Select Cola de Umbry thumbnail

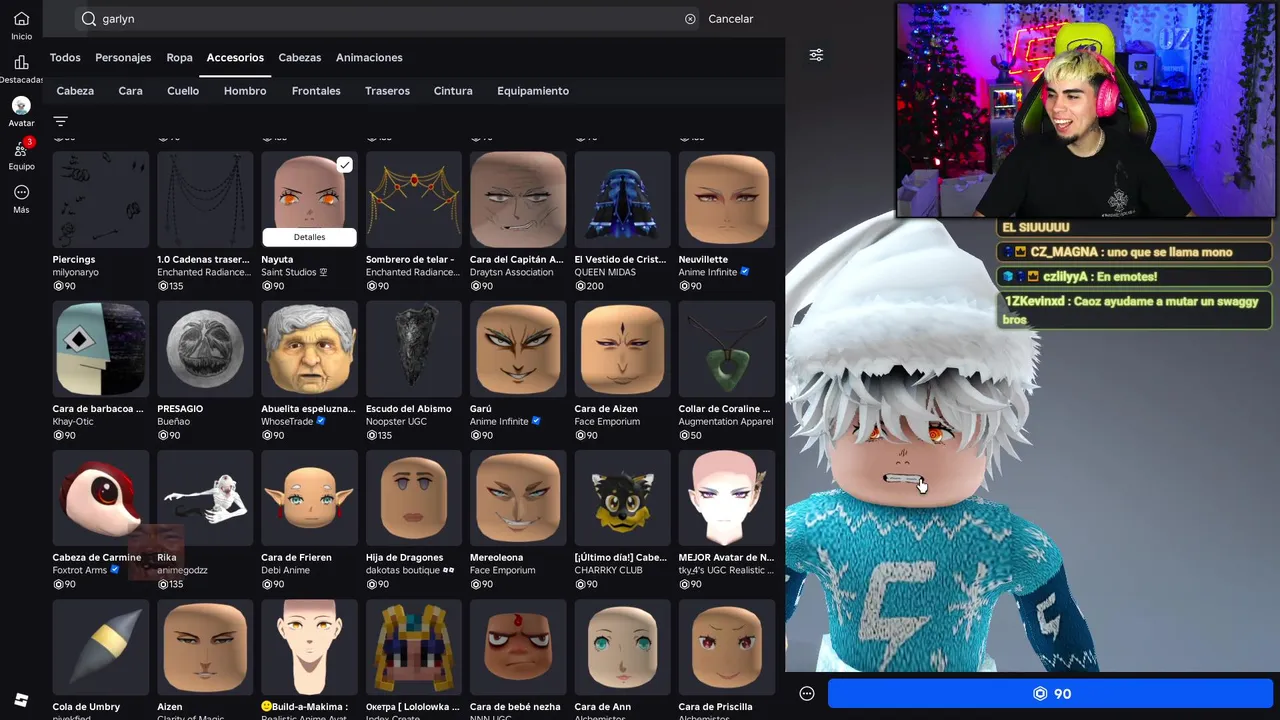pyautogui.click(x=101, y=647)
